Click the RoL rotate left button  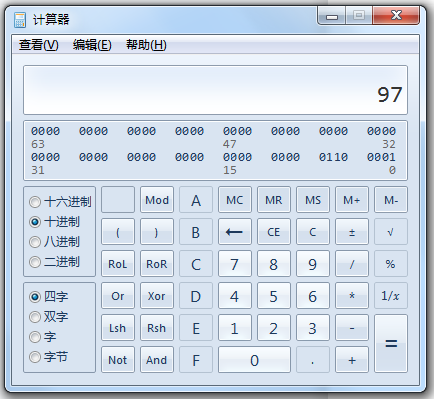118,264
